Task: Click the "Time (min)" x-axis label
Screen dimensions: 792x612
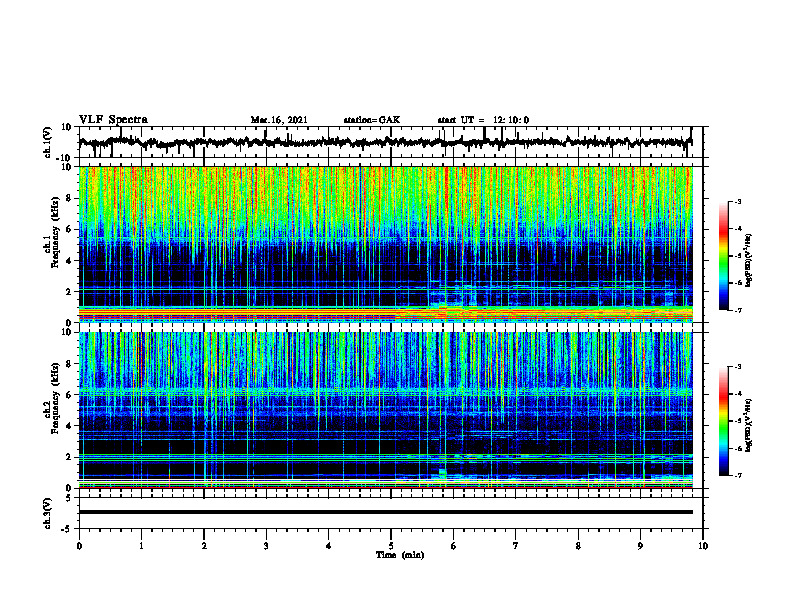Action: [x=400, y=555]
